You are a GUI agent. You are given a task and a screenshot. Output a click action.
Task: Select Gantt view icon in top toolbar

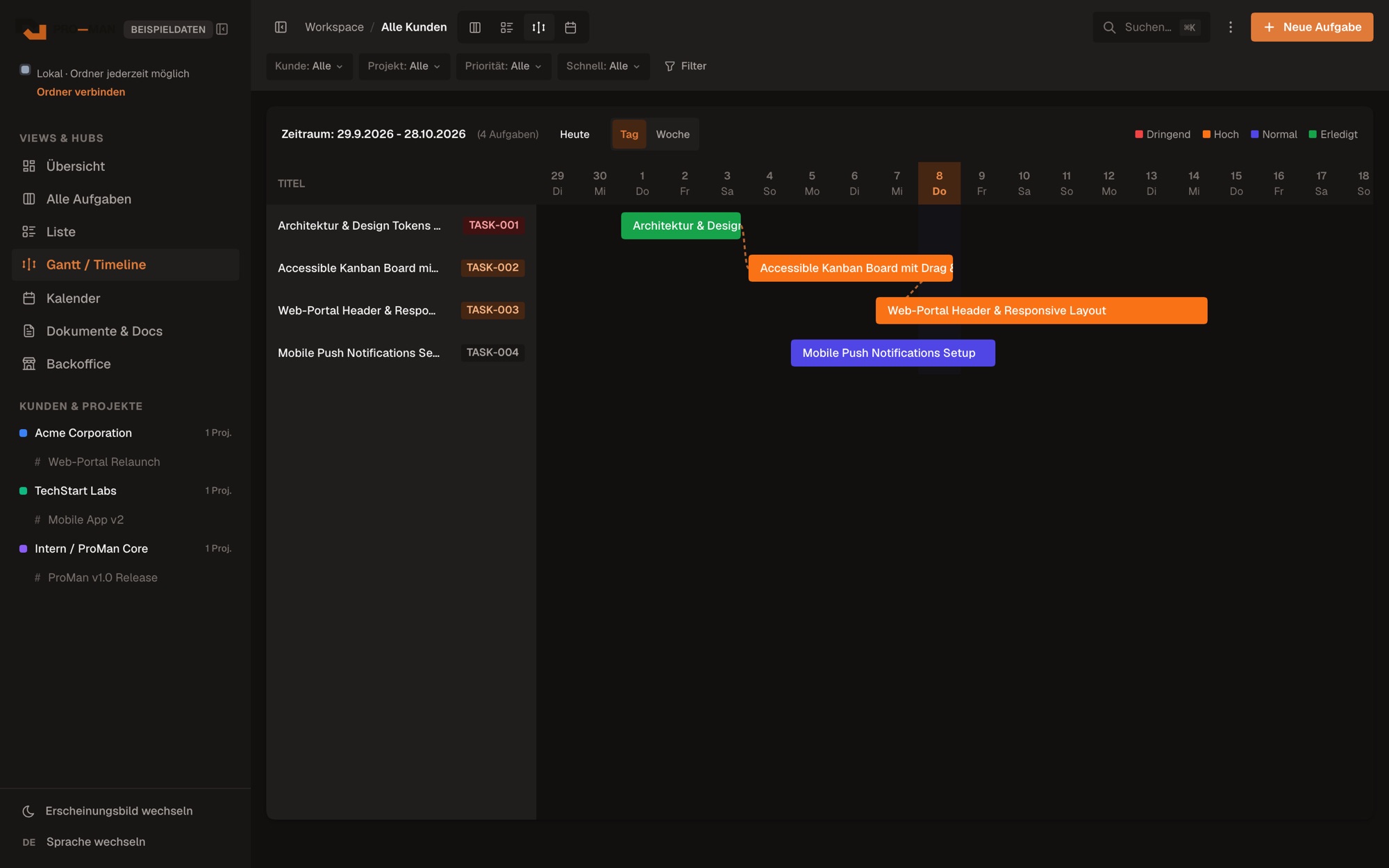pyautogui.click(x=539, y=28)
